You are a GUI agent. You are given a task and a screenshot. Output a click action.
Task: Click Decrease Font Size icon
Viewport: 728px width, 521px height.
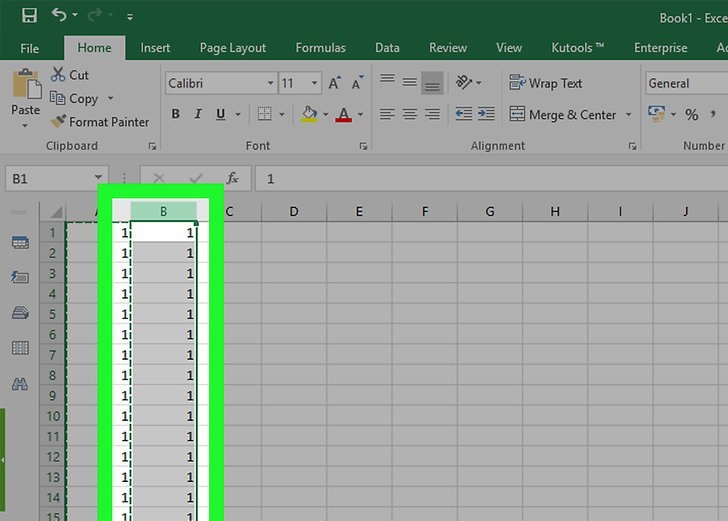(357, 83)
